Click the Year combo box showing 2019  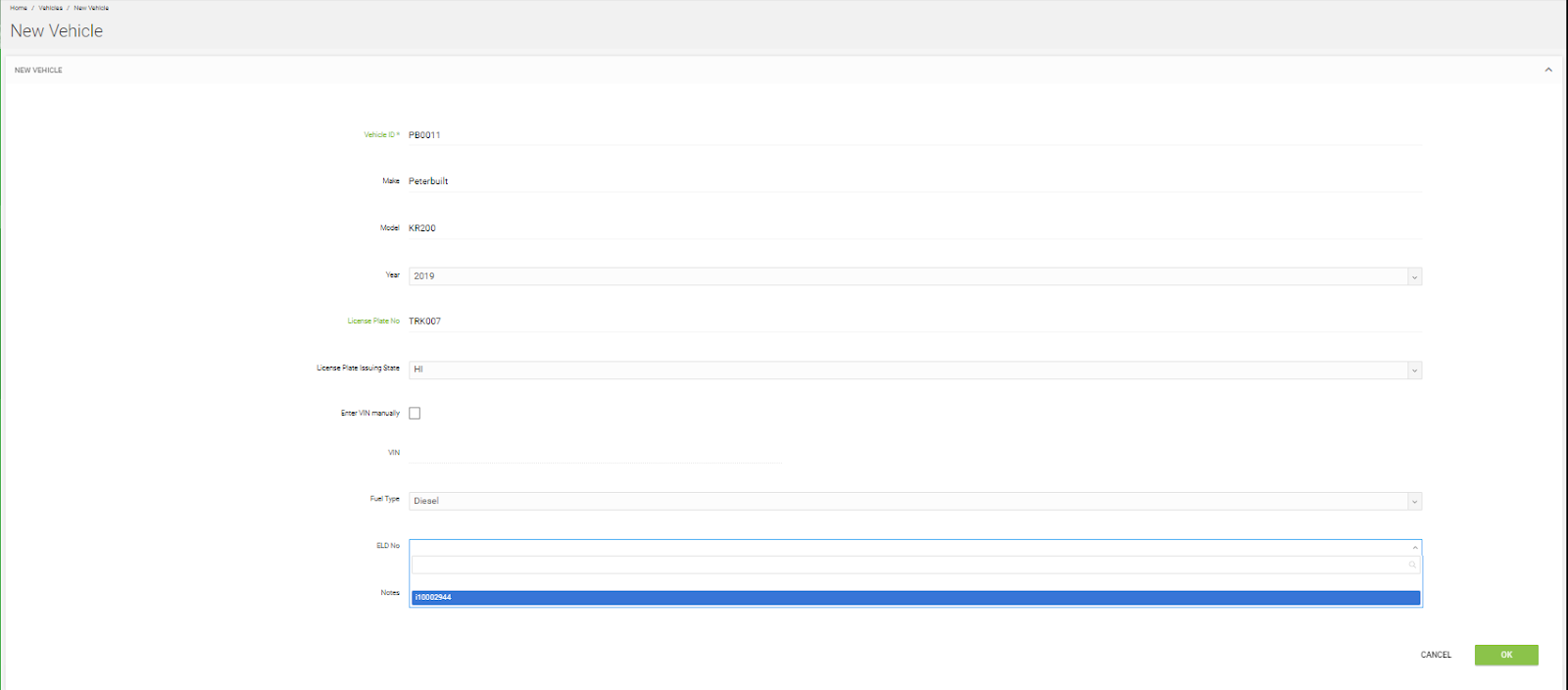(x=907, y=276)
